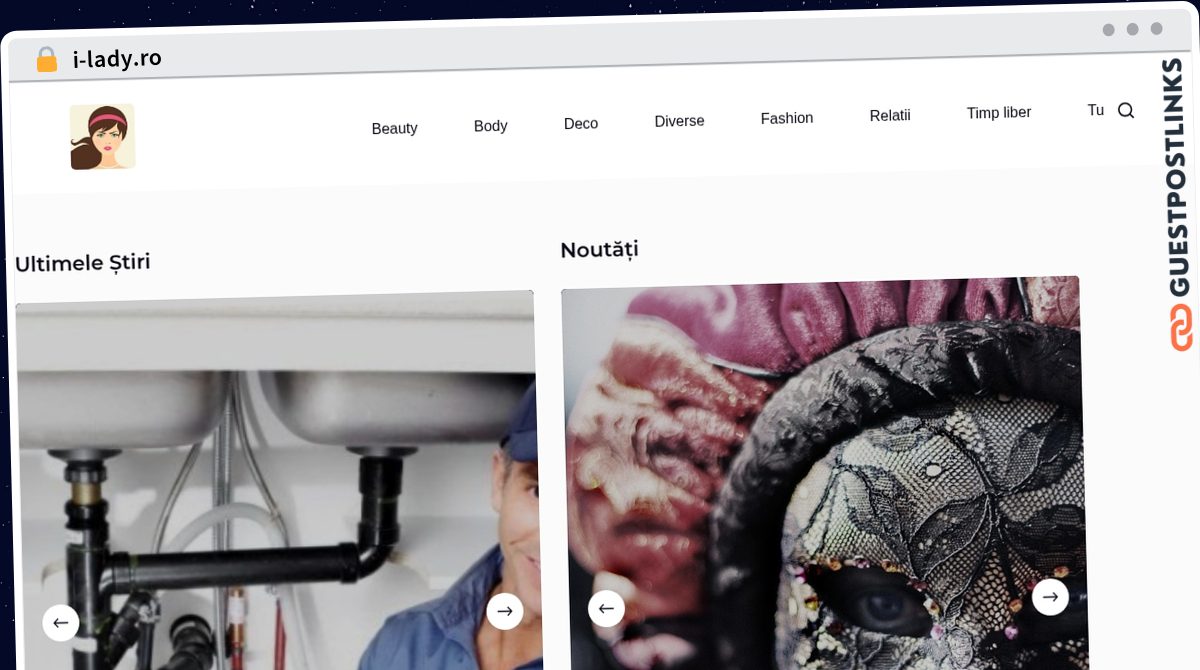Click the i-lady site logo avatar

102,136
